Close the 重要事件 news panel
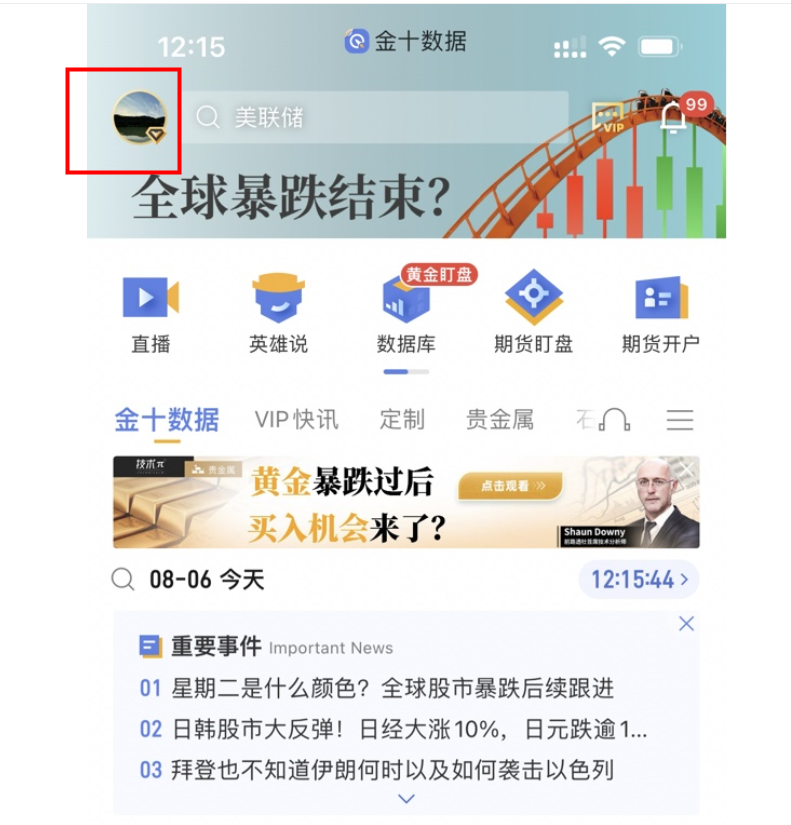 point(686,624)
